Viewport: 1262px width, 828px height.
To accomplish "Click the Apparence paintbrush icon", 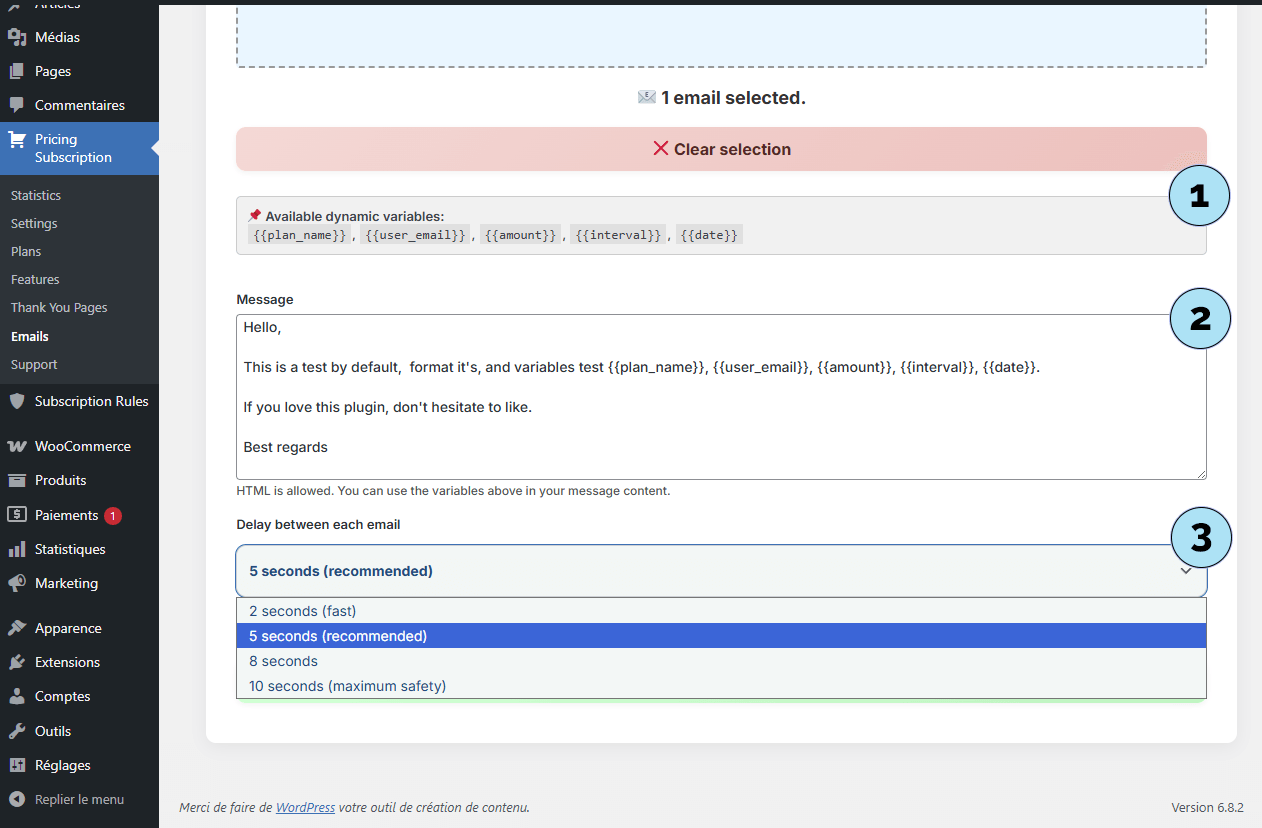I will point(17,628).
